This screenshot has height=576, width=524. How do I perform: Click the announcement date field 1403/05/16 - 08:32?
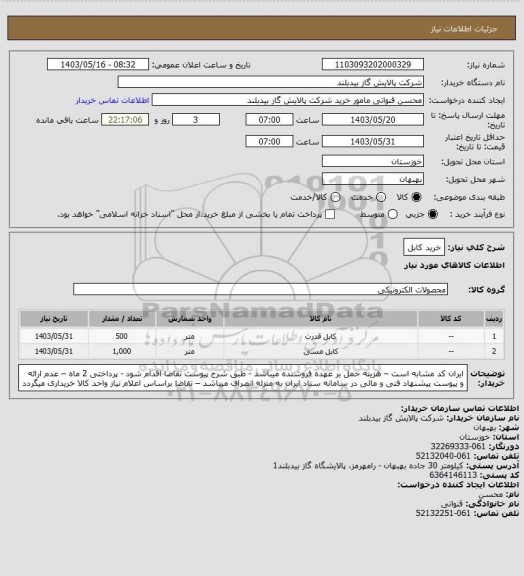click(x=98, y=64)
